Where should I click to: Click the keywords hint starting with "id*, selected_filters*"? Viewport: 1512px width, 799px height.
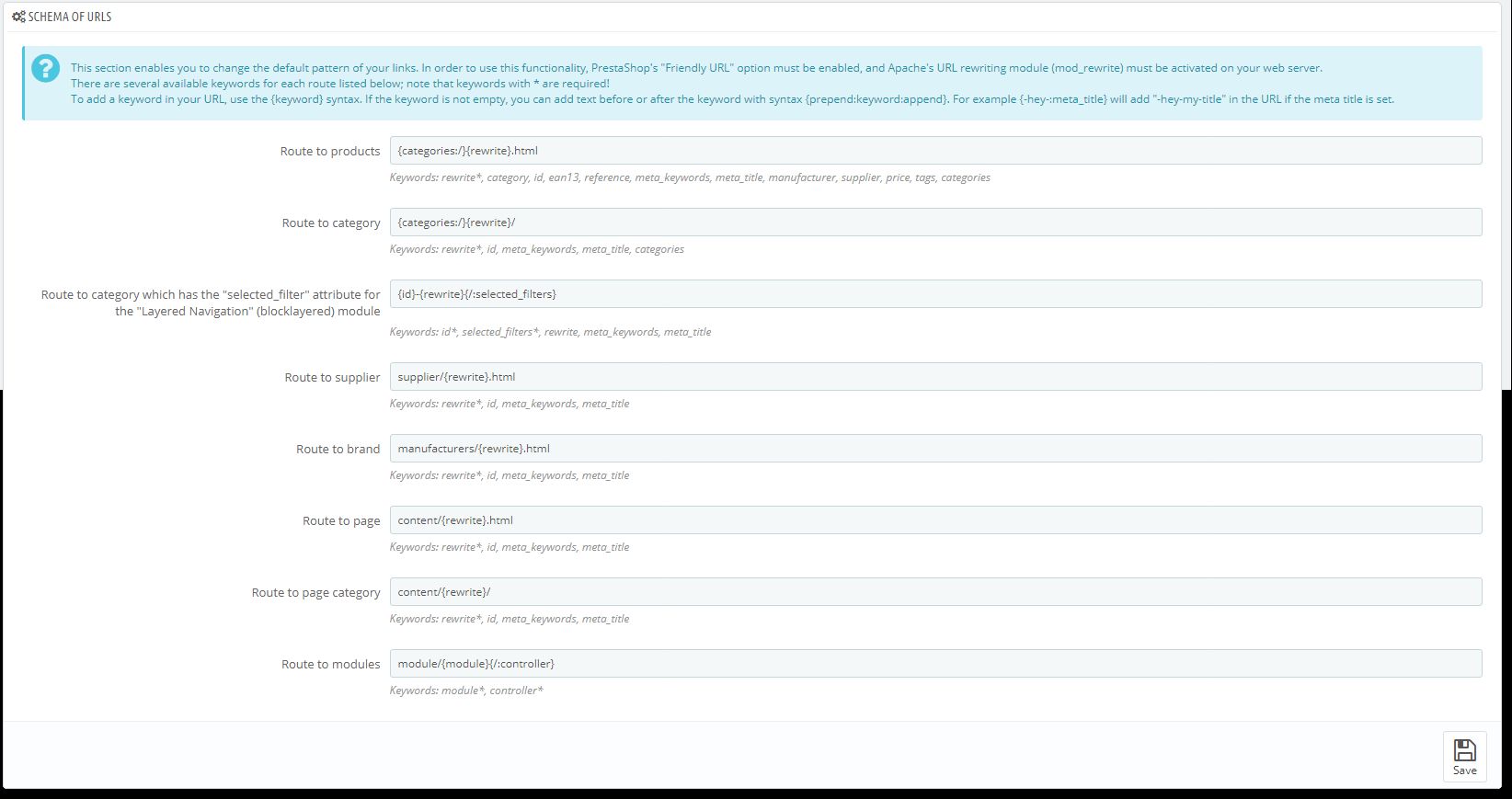[x=550, y=332]
